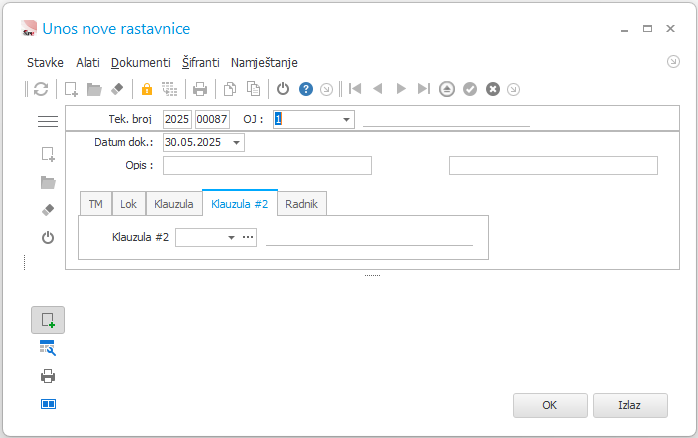Image resolution: width=698 pixels, height=438 pixels.
Task: Open the Alati menu
Action: (x=88, y=63)
